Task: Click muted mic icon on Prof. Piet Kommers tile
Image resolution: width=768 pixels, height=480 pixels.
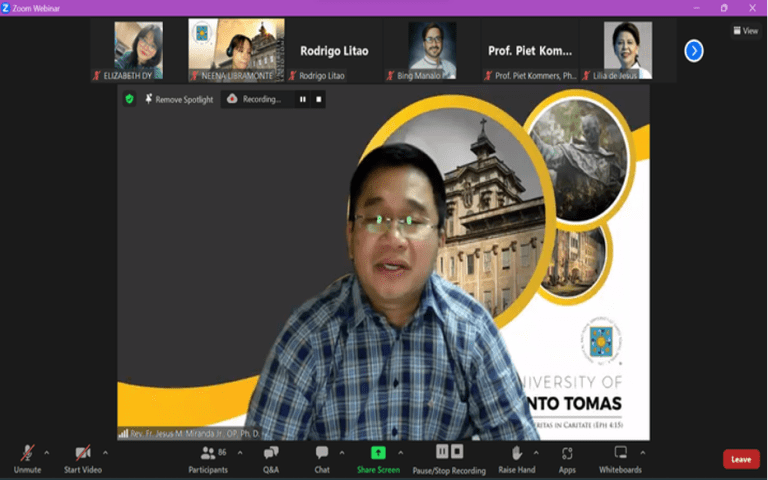Action: (x=488, y=75)
